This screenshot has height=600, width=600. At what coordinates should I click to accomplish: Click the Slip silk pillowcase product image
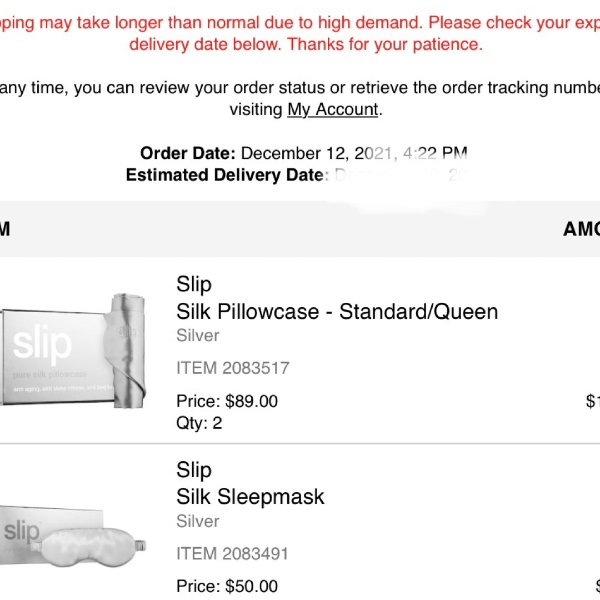(x=73, y=351)
